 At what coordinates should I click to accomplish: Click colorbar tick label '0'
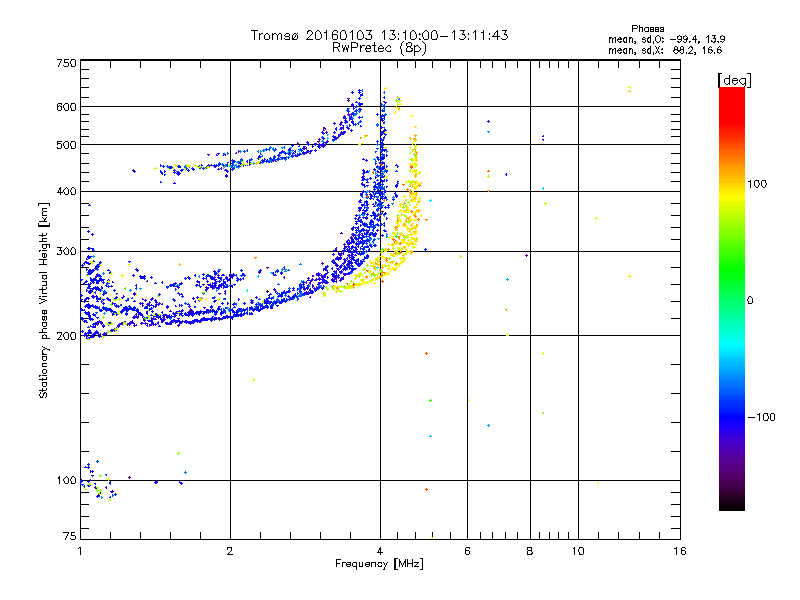(x=750, y=300)
